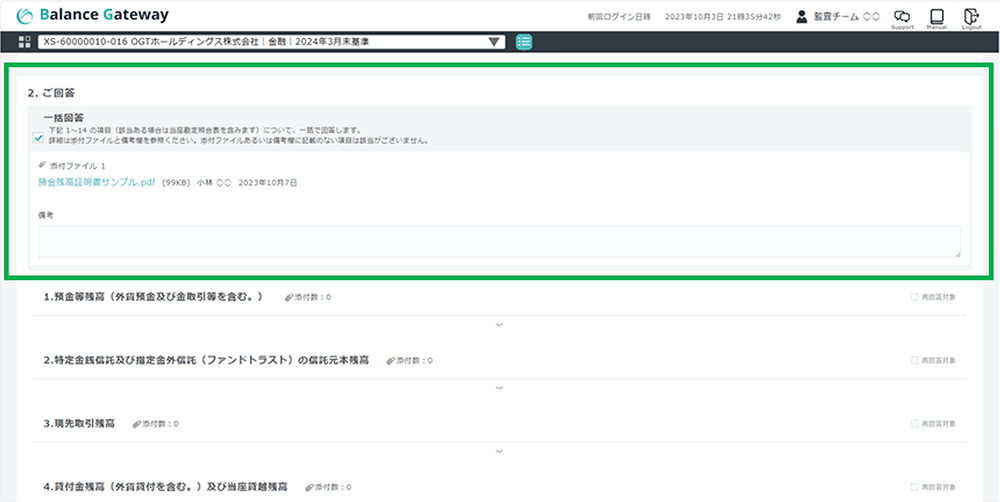Open the OGTホールディングス company dropdown
Screen dimensions: 1000x502
tap(271, 42)
